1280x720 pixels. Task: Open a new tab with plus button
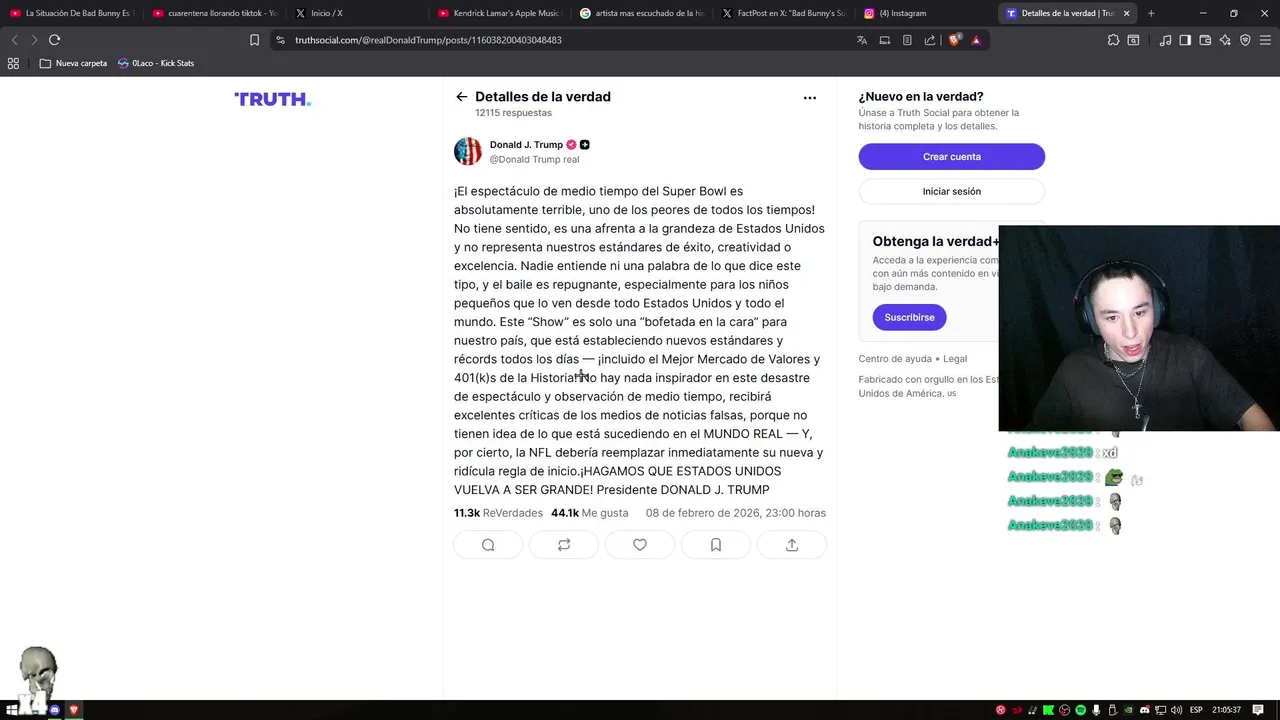point(1151,13)
